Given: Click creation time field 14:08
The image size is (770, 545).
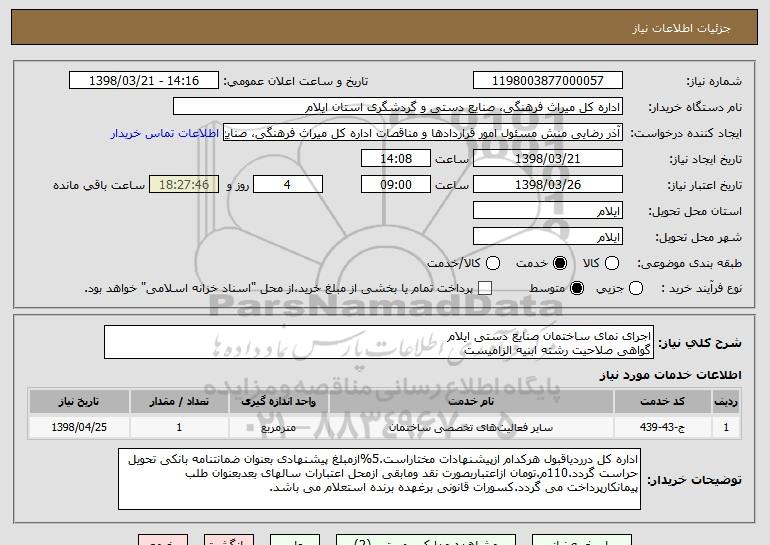Looking at the screenshot, I should [396, 159].
